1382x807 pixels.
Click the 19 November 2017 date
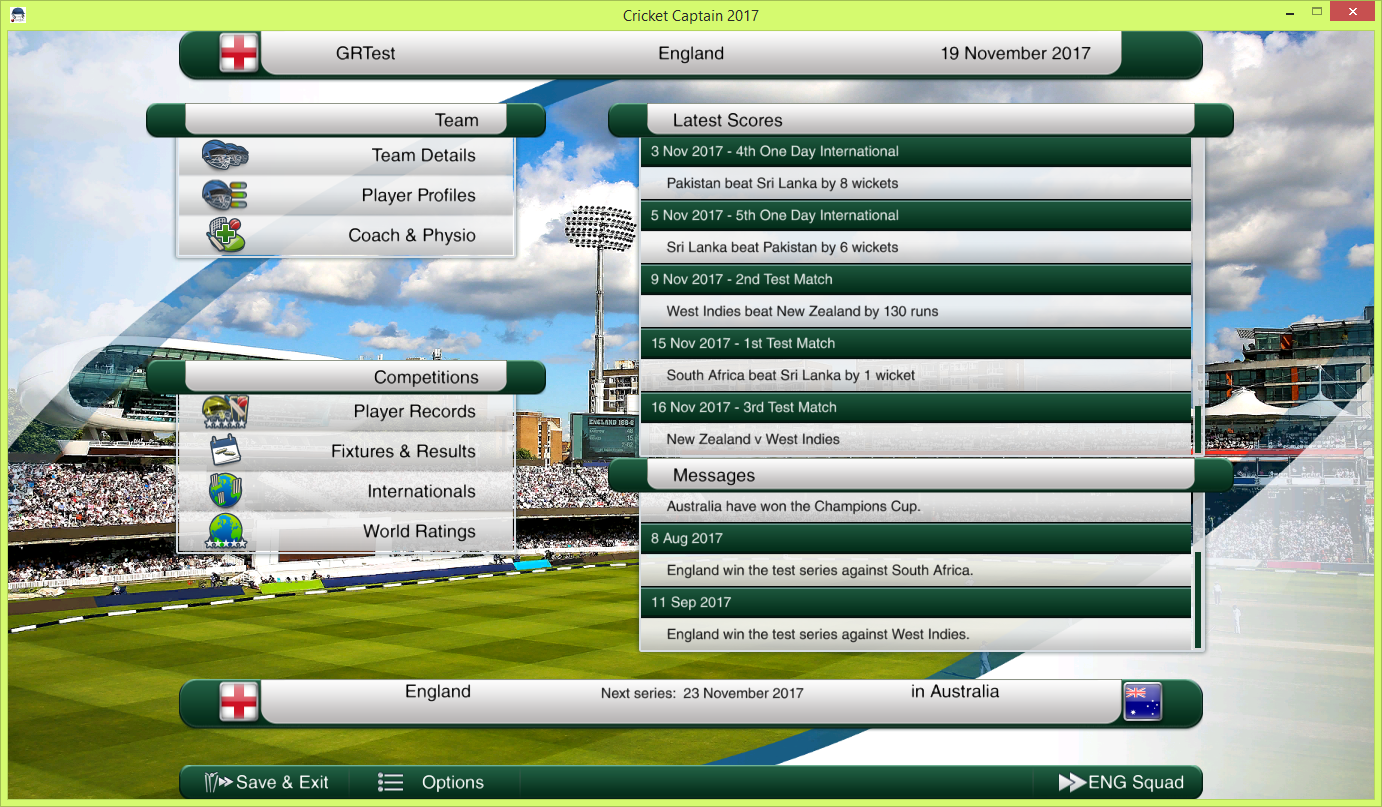coord(1015,54)
